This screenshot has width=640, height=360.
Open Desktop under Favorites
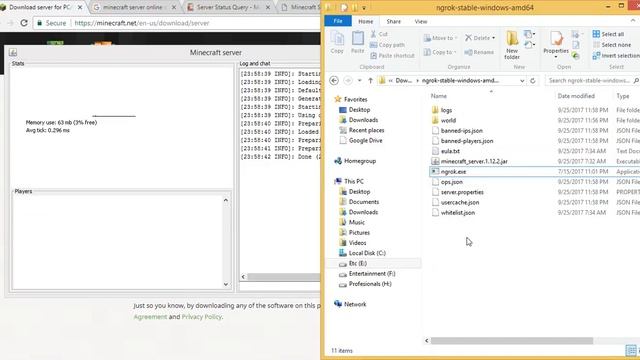[x=359, y=110]
